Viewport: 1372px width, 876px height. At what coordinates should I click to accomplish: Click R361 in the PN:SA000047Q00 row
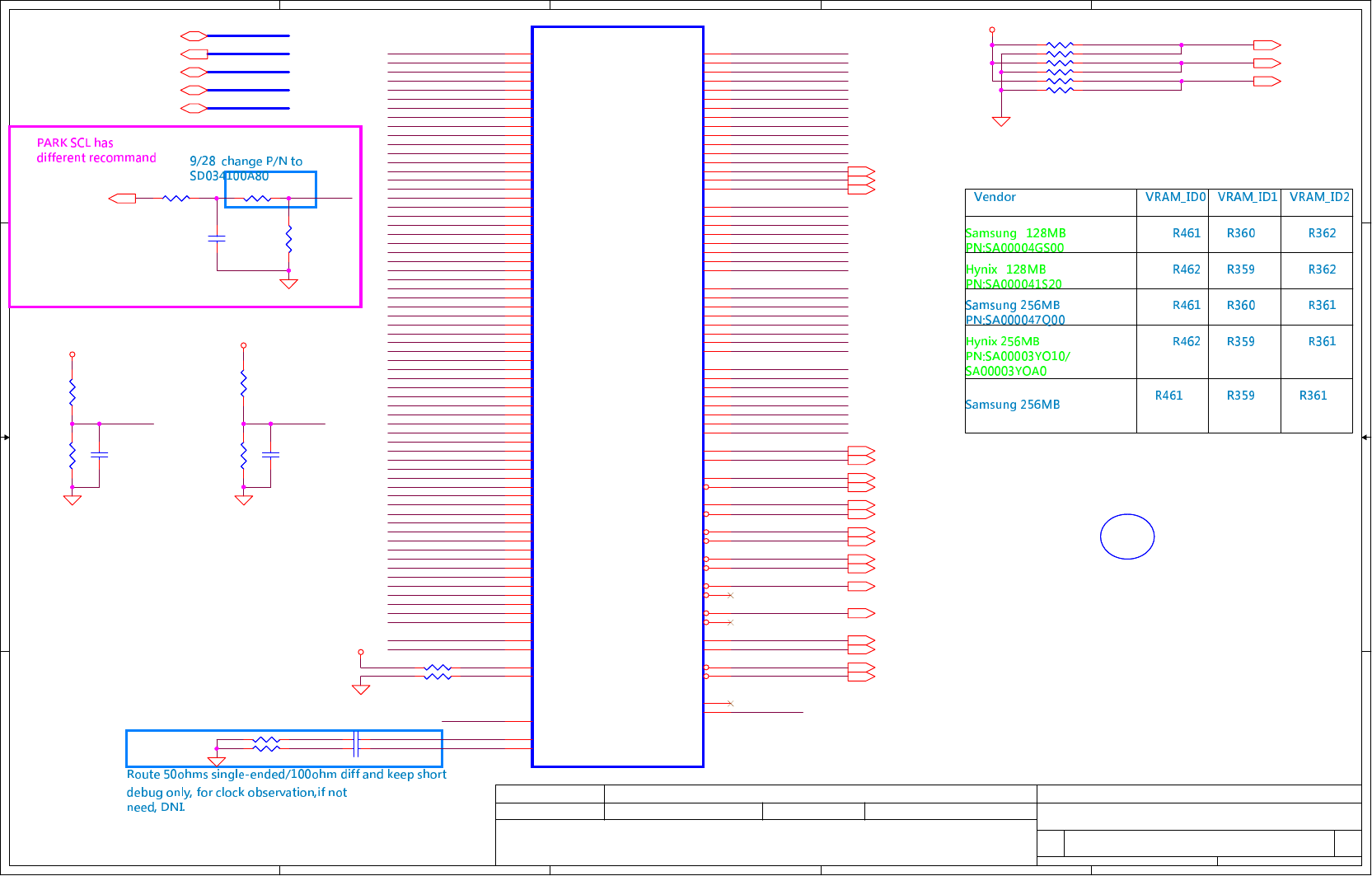click(x=1322, y=305)
